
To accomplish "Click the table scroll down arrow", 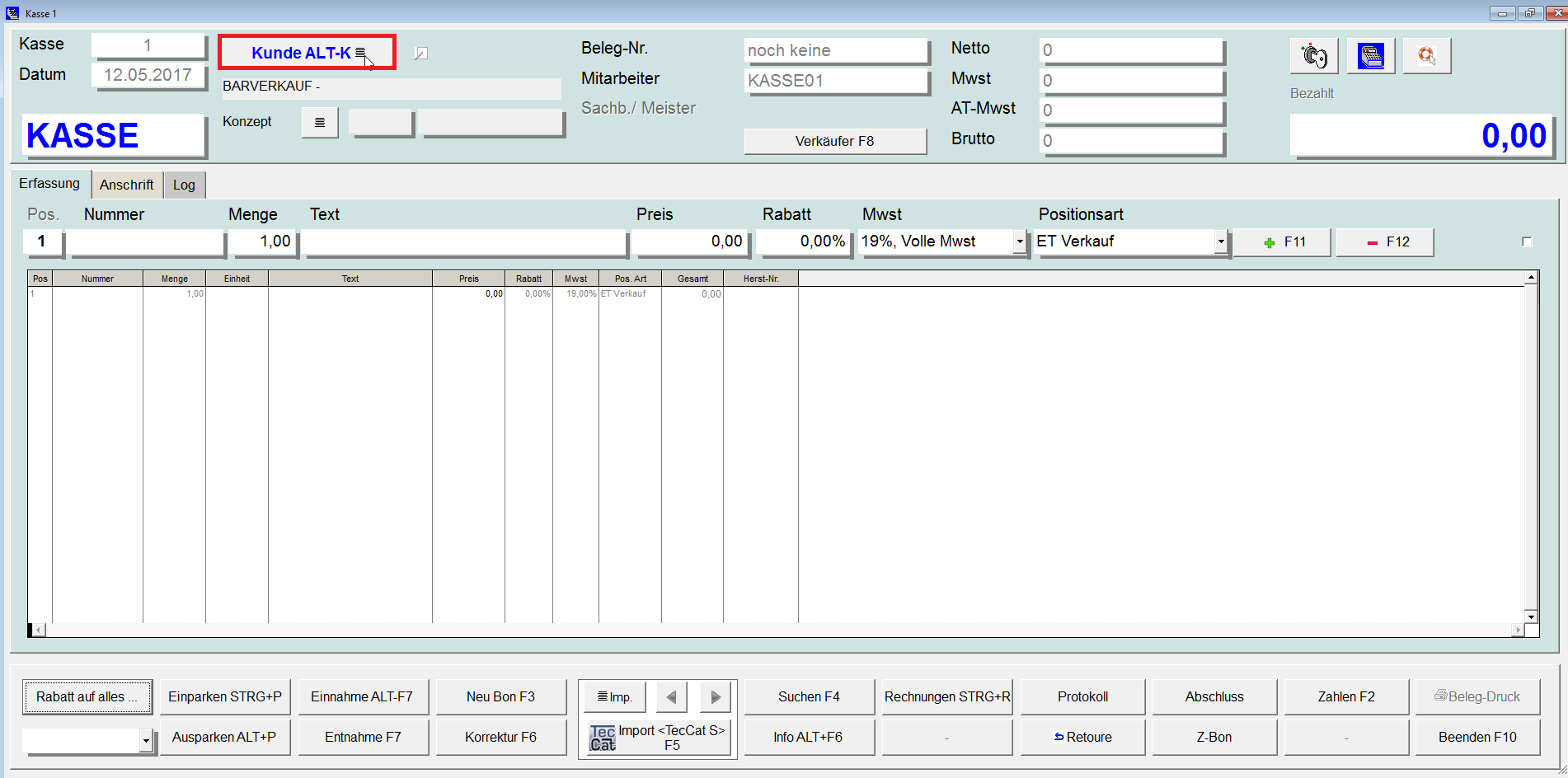I will [x=1531, y=616].
